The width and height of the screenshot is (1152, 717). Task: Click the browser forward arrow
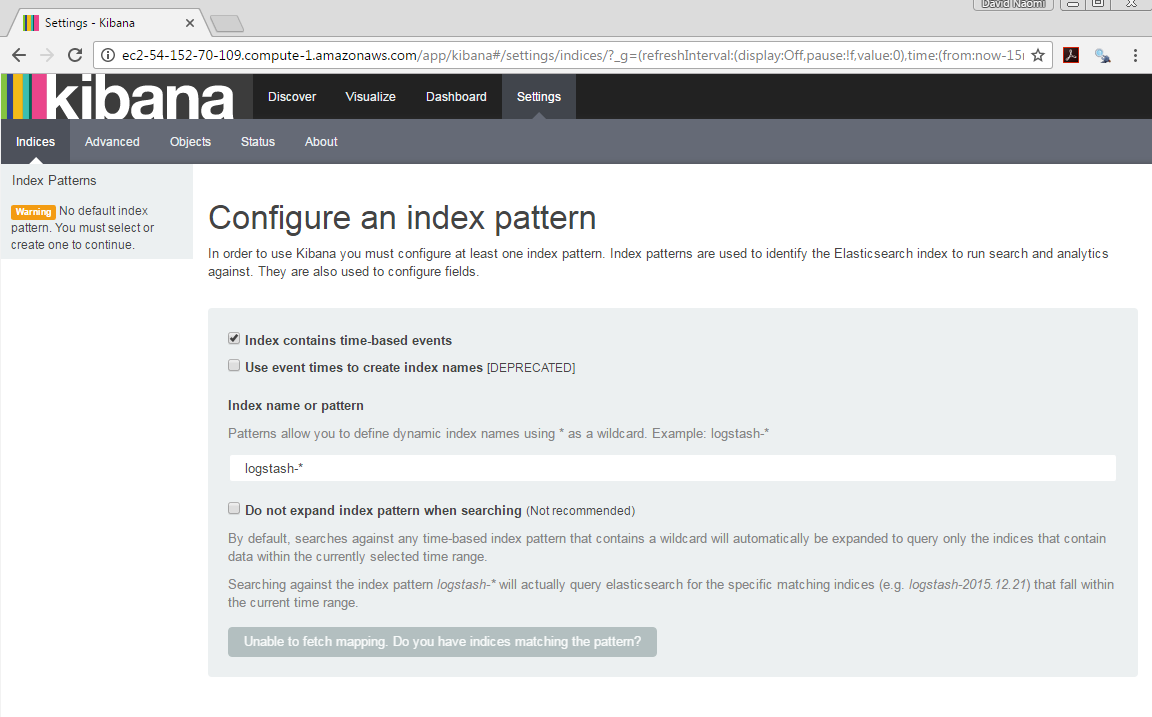coord(47,55)
